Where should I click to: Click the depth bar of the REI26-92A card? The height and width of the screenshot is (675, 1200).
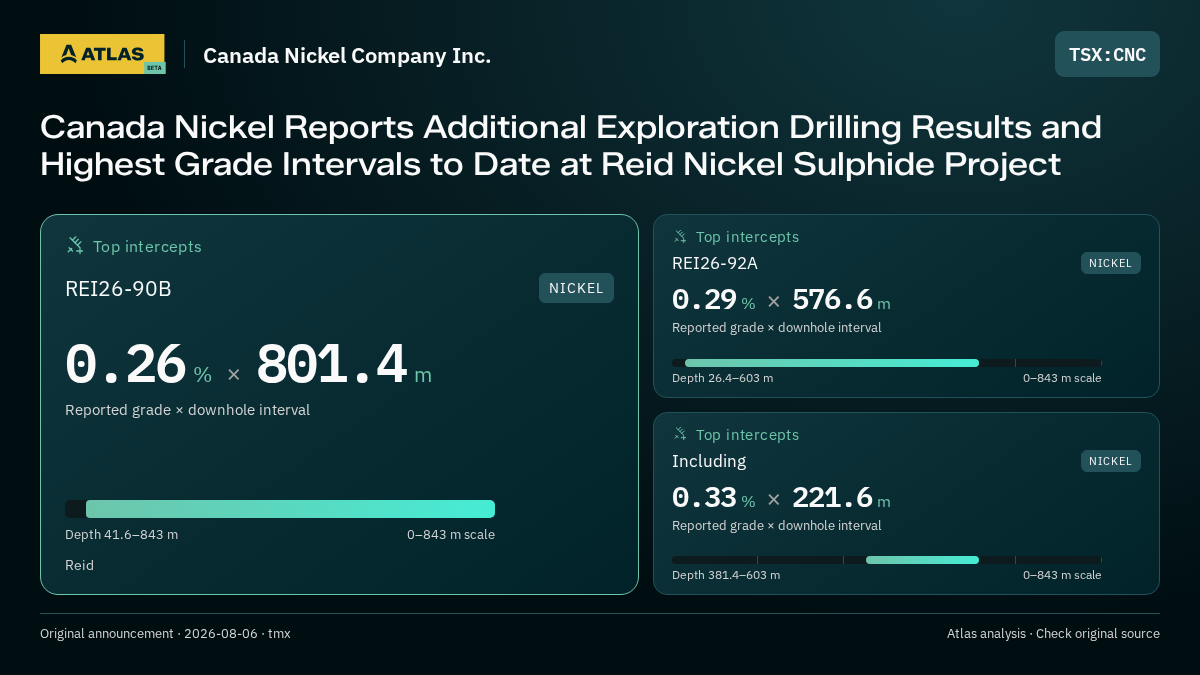coord(886,363)
